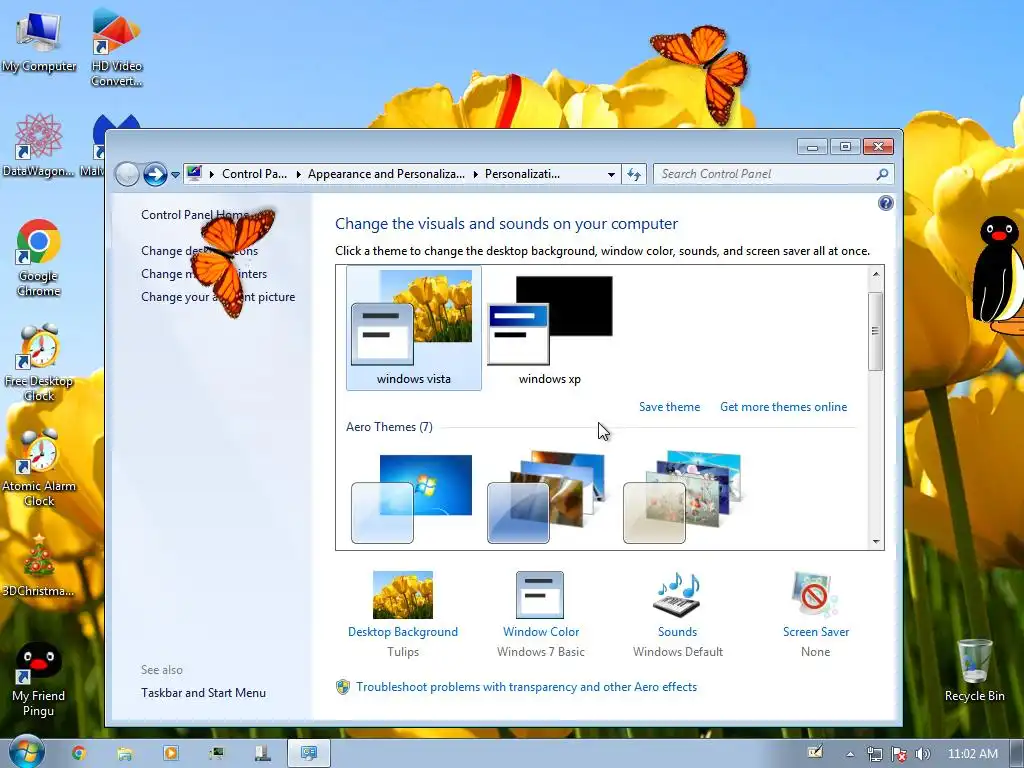Open Atomic Alarm Clock shortcut

(x=39, y=468)
